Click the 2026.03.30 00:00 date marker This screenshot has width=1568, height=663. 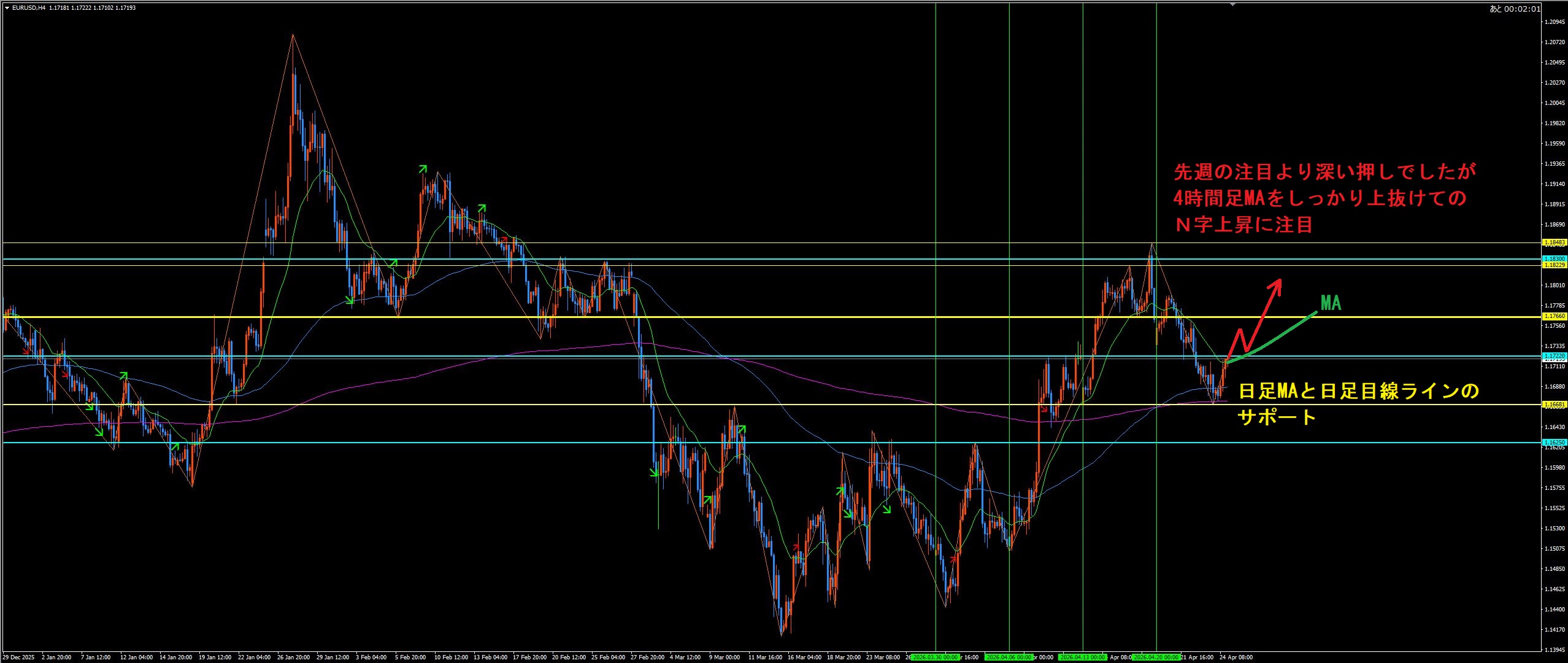pyautogui.click(x=935, y=657)
